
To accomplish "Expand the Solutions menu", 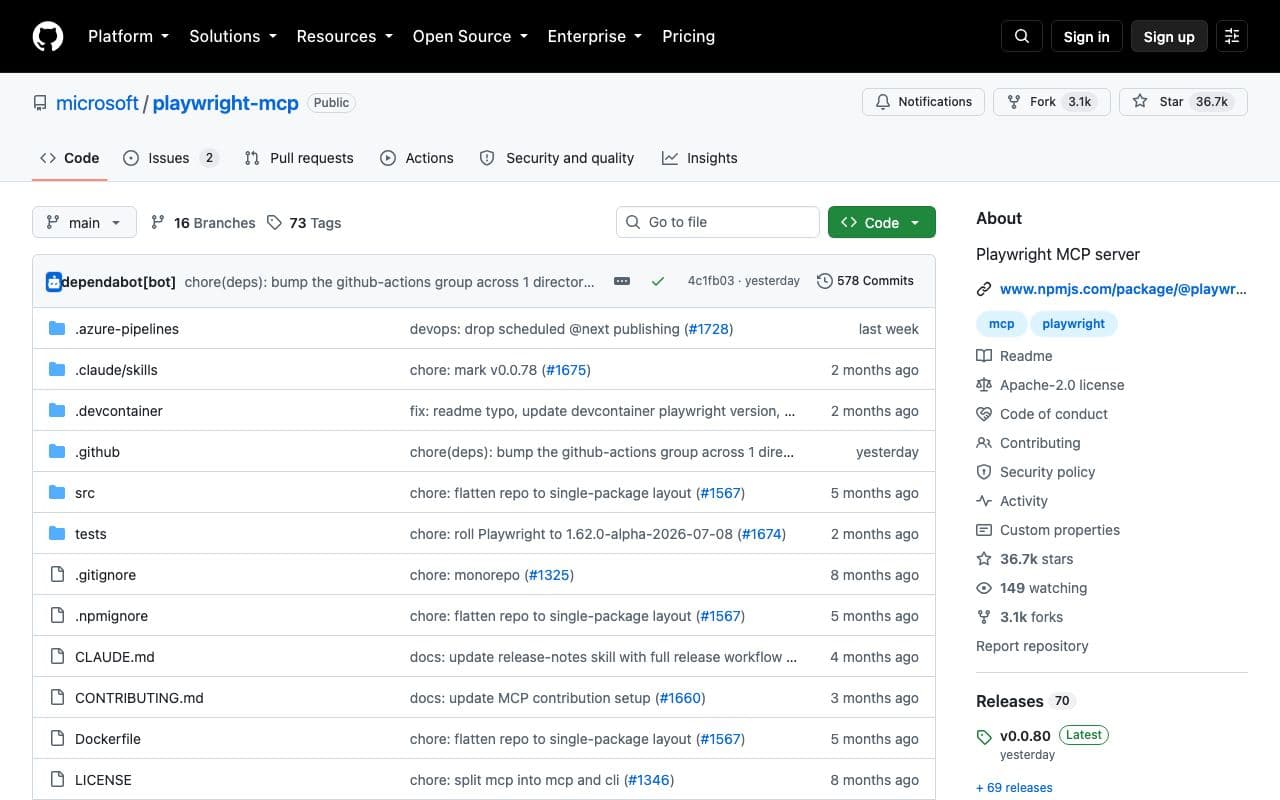I will pyautogui.click(x=232, y=36).
